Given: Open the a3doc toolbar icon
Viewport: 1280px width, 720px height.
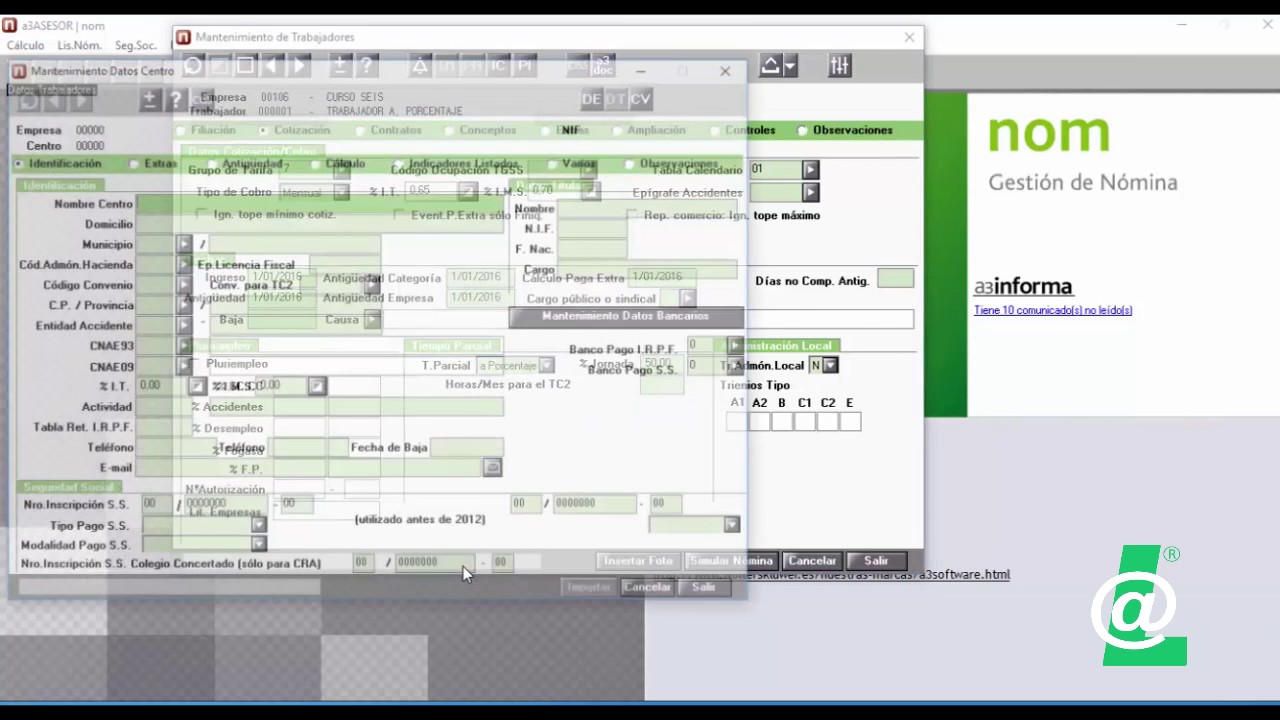Looking at the screenshot, I should click(x=603, y=66).
